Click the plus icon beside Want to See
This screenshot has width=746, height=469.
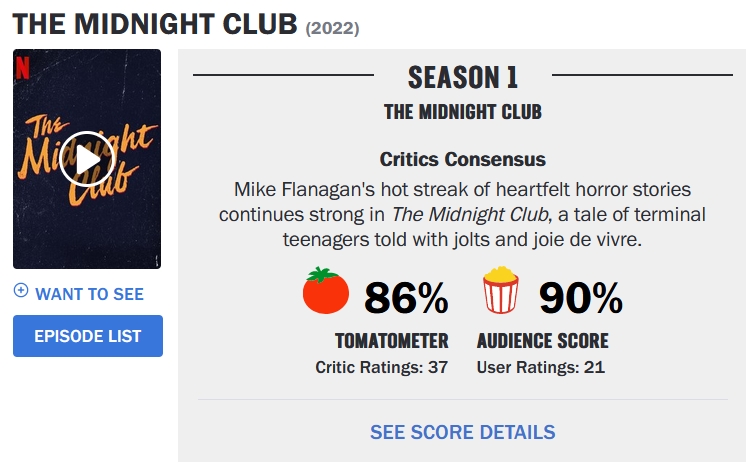click(x=21, y=291)
